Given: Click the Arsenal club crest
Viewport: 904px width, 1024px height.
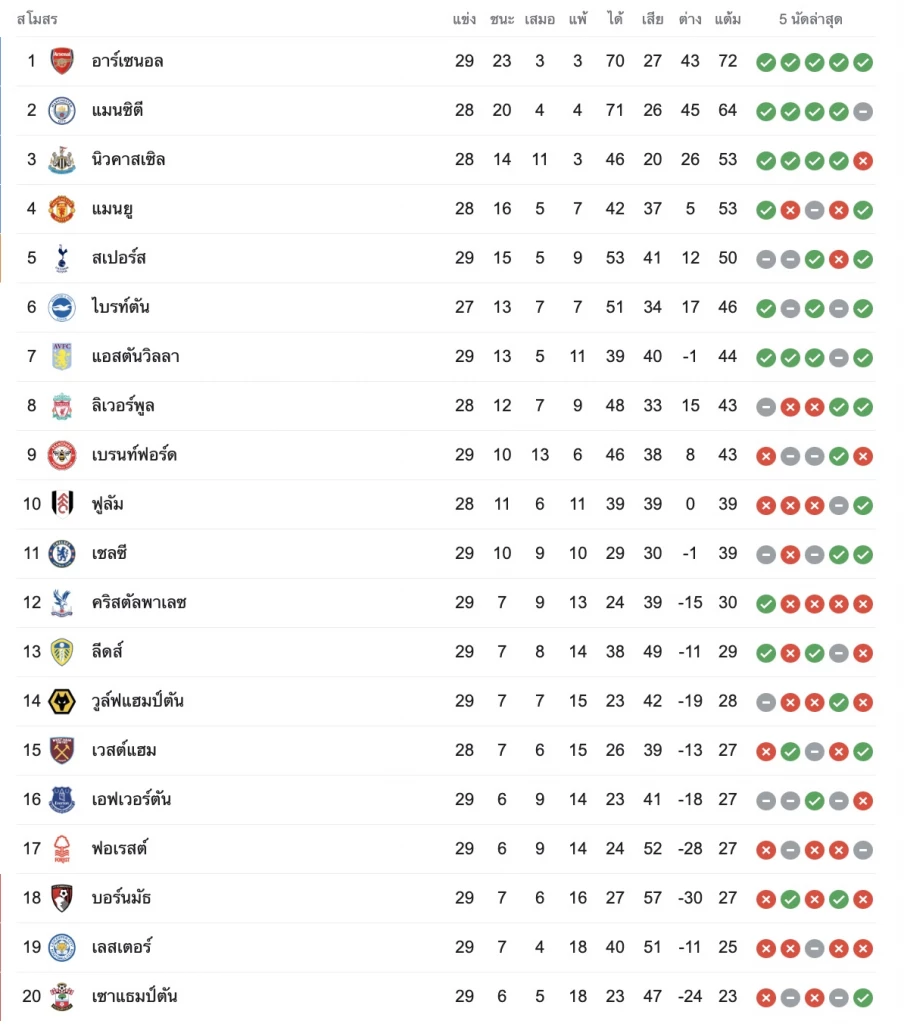Looking at the screenshot, I should 62,61.
